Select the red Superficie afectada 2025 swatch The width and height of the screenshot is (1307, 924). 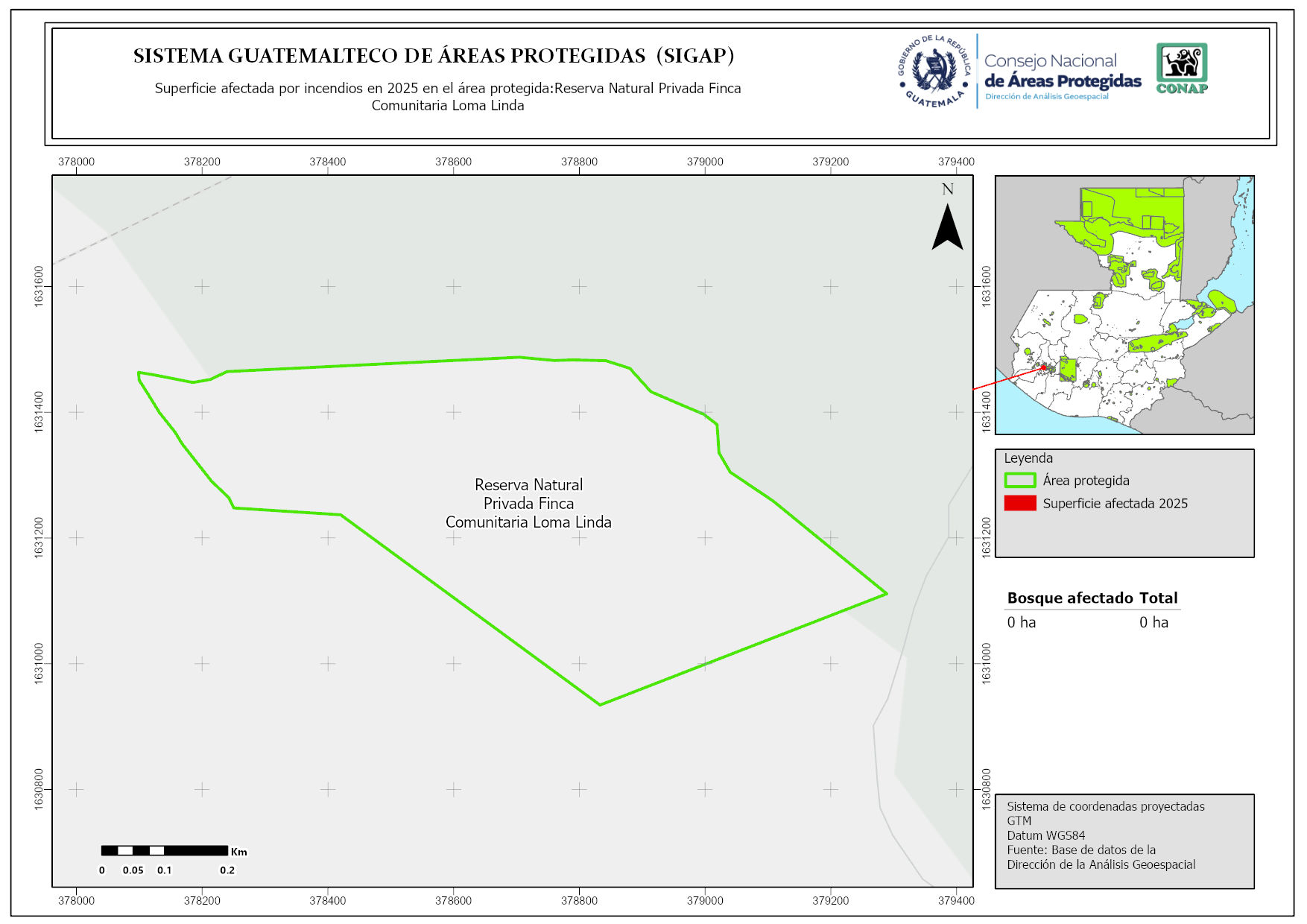[x=1019, y=503]
